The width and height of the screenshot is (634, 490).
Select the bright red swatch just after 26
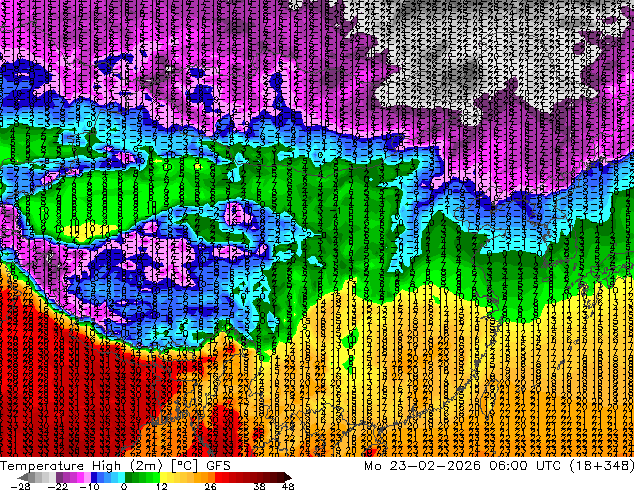(218, 477)
